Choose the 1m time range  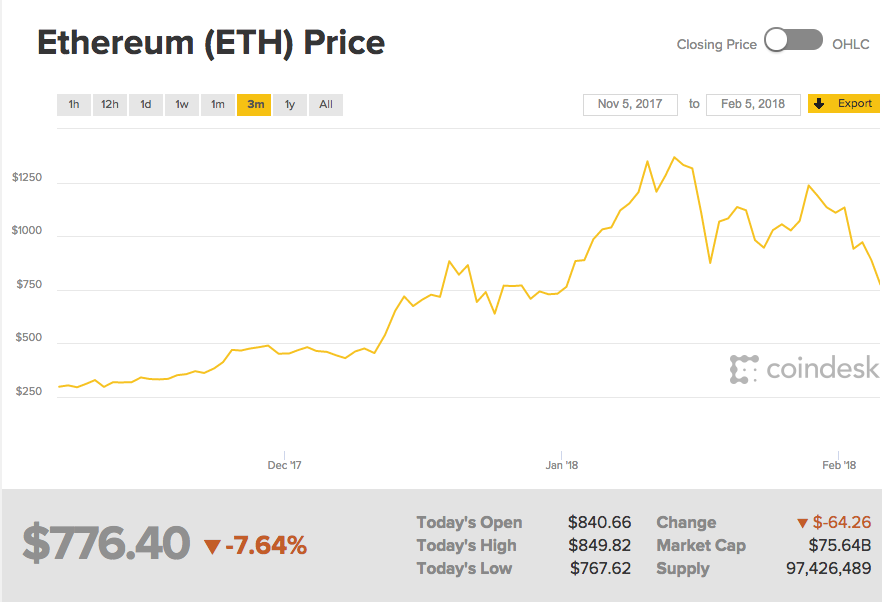218,104
